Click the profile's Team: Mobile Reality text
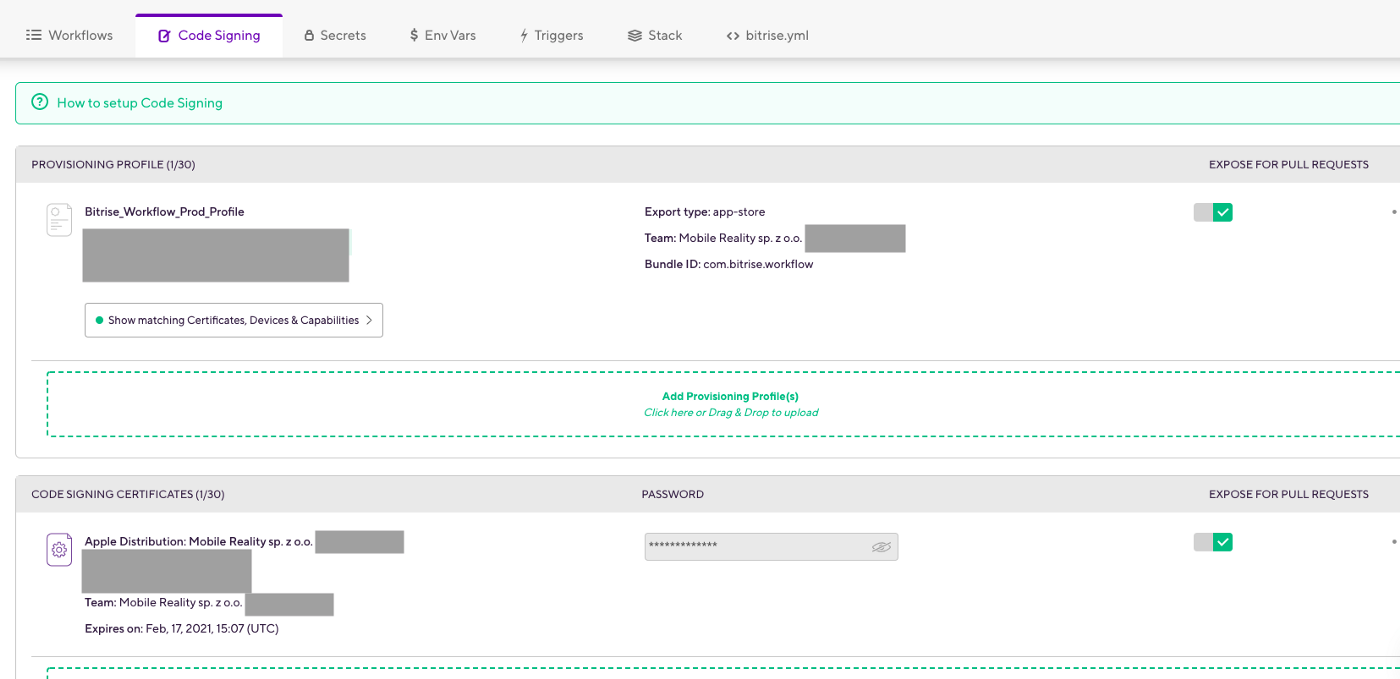Screen dimensions: 1400x679 click(724, 238)
